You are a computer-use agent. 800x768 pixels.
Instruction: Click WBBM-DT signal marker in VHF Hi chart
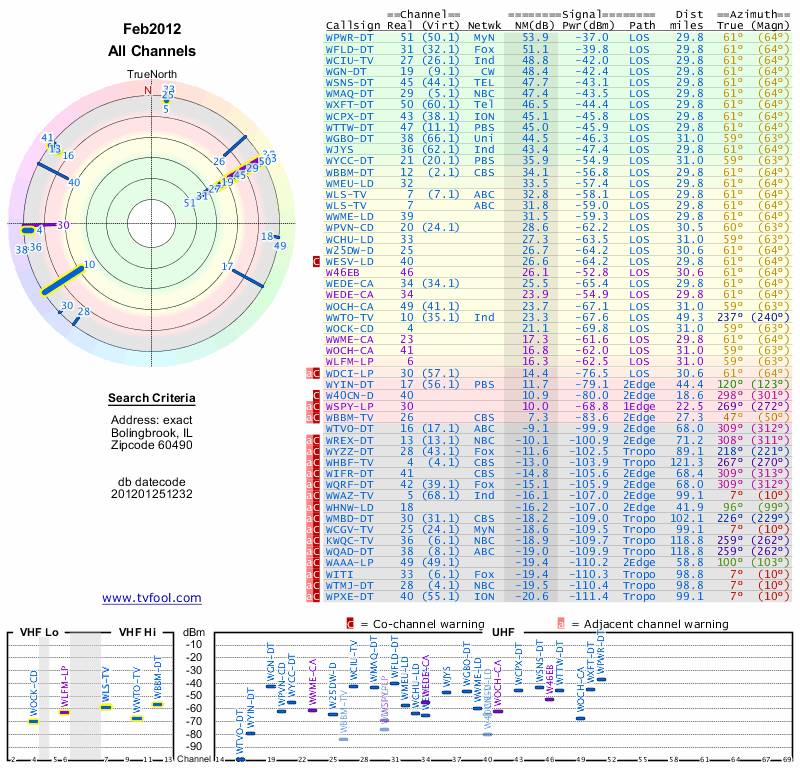157,705
